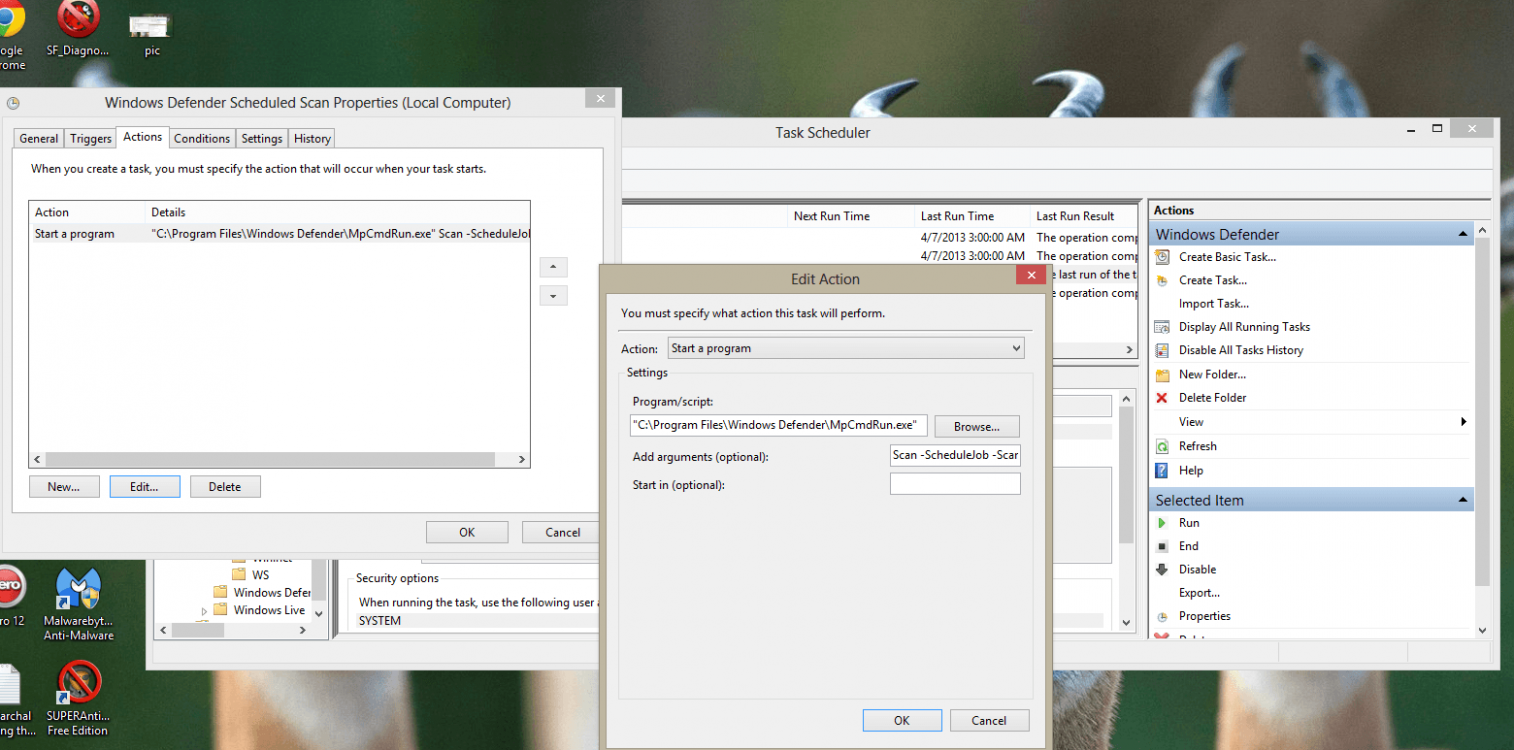Image resolution: width=1514 pixels, height=750 pixels.
Task: Click the End stop square icon
Action: coord(1162,546)
